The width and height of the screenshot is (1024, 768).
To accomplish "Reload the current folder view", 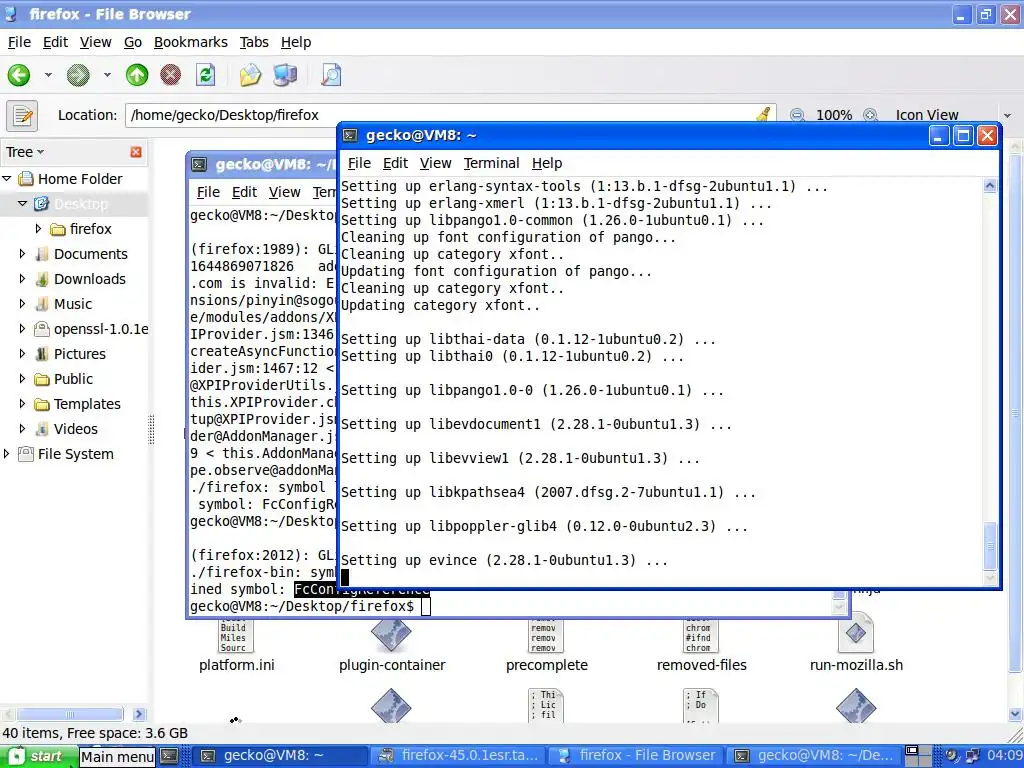I will [205, 75].
